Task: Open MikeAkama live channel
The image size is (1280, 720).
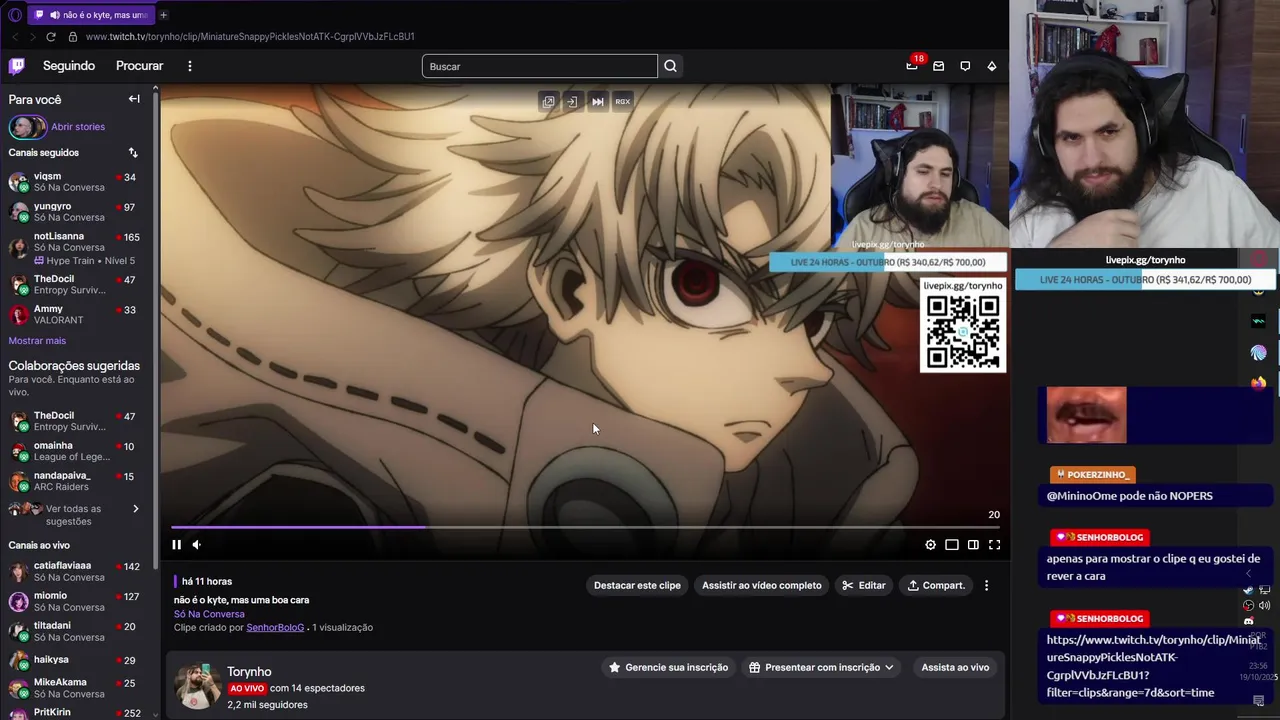Action: [78, 688]
